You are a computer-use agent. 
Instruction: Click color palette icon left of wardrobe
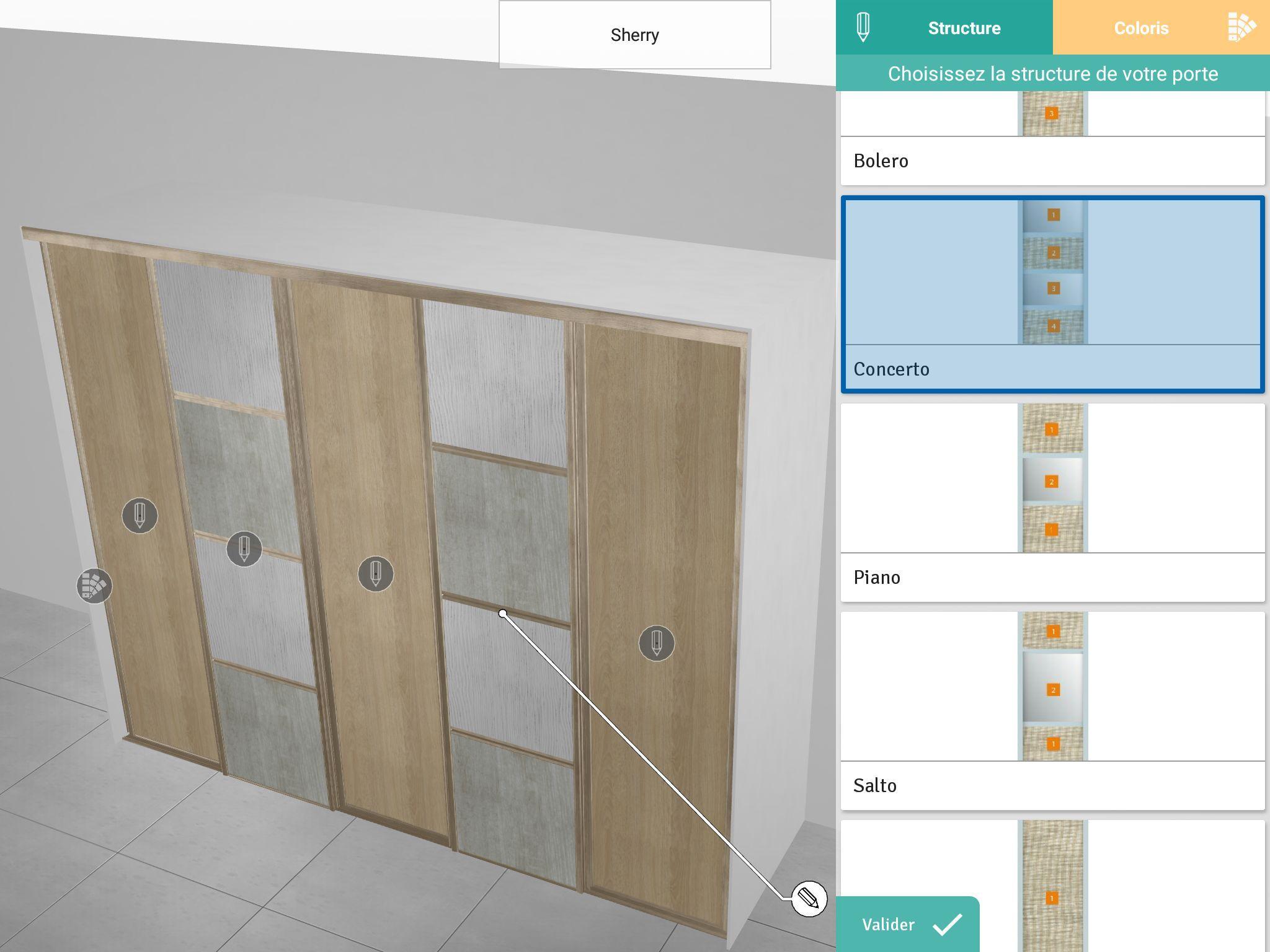[x=94, y=586]
